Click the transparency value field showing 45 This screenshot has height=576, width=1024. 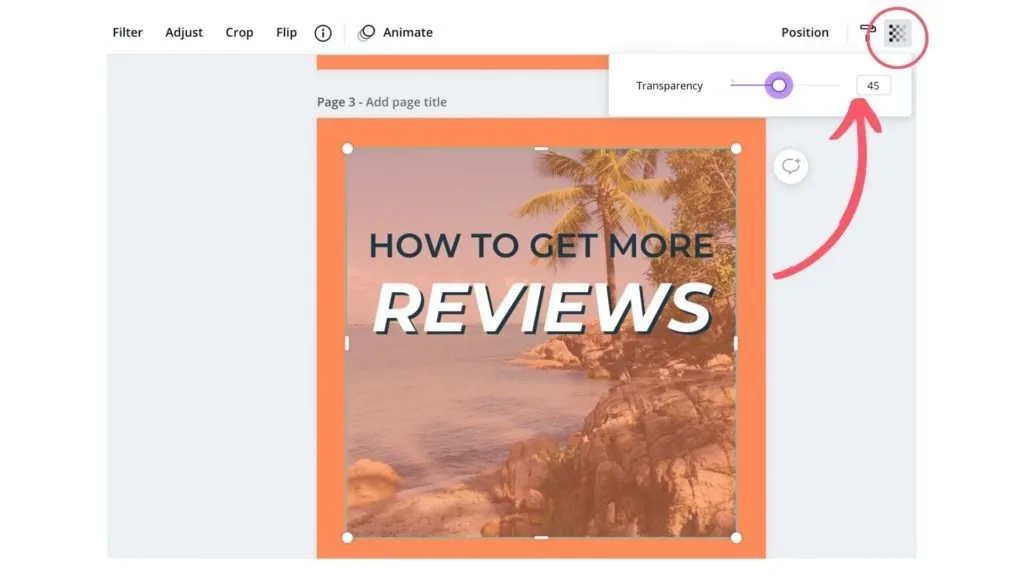click(872, 85)
